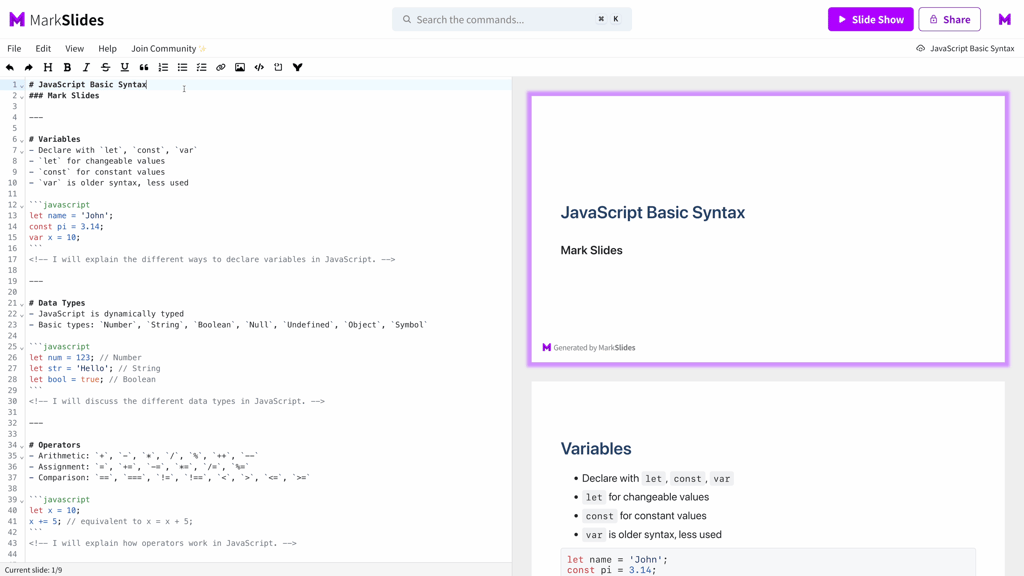Click the purple-highlighted title slide thumbnail

pyautogui.click(x=767, y=228)
